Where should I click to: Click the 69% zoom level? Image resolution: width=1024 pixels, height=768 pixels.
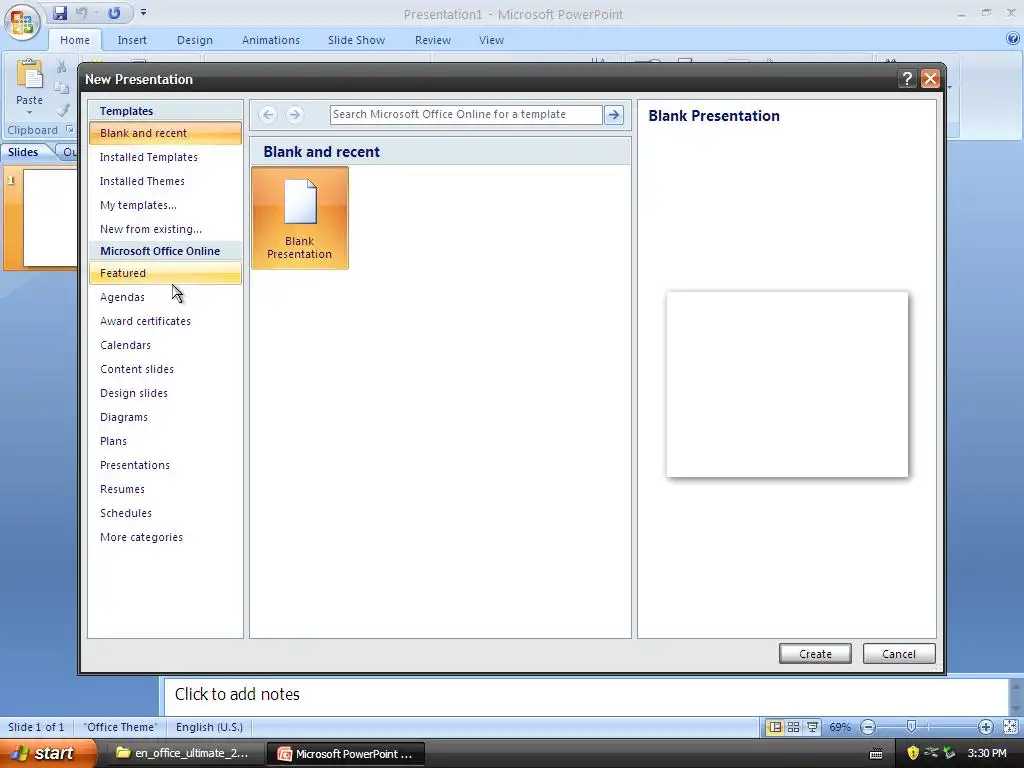tap(840, 727)
